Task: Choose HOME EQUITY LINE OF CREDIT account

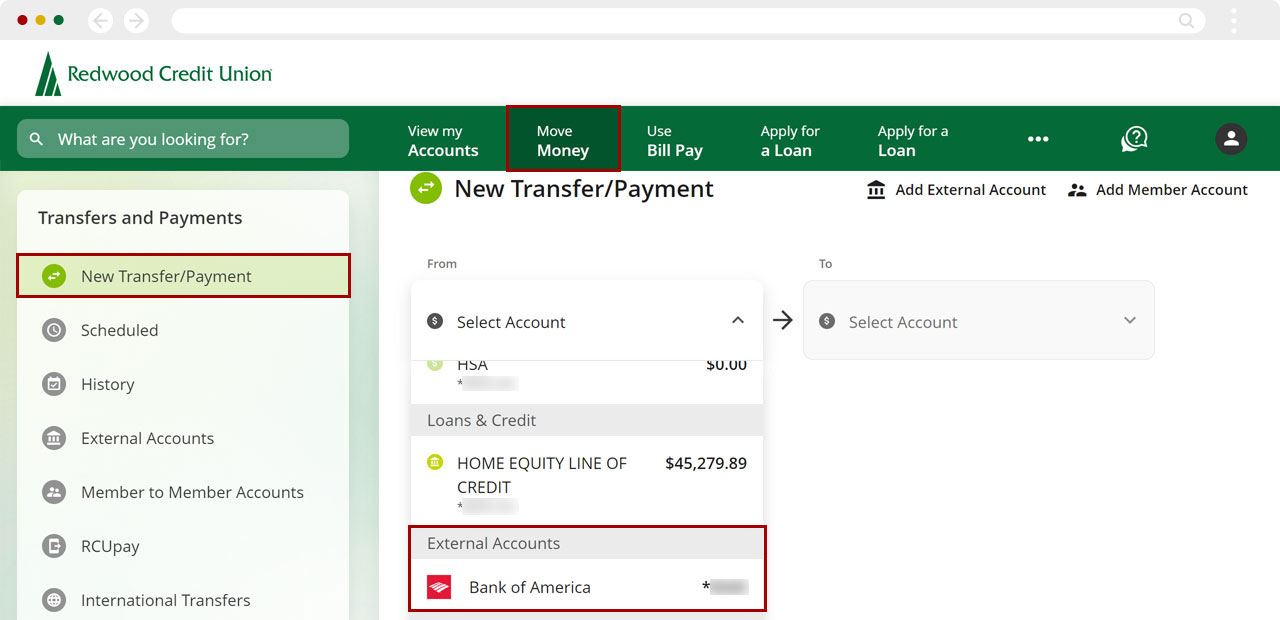Action: [x=587, y=483]
